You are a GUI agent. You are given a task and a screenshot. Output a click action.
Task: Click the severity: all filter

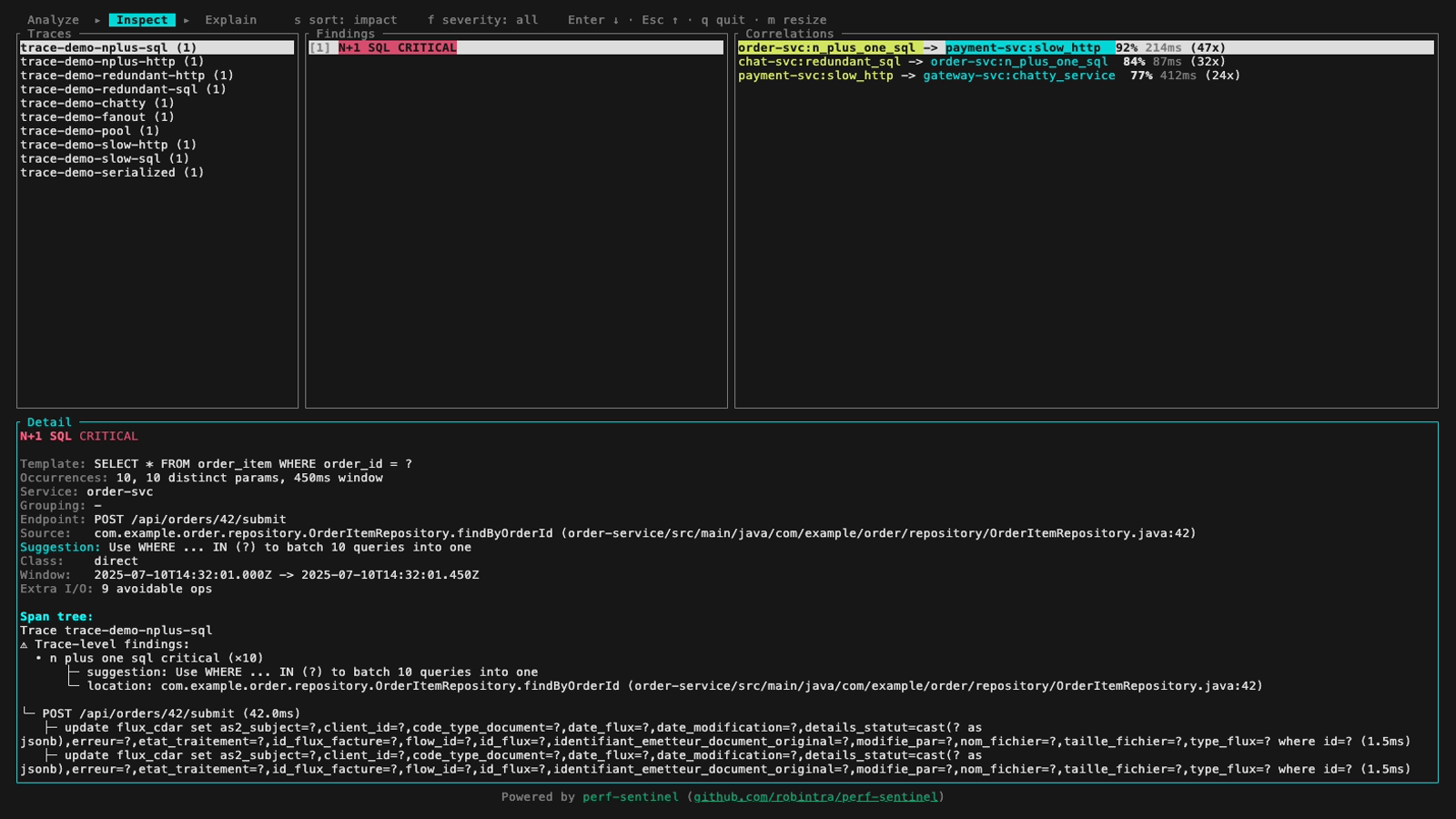tap(482, 20)
